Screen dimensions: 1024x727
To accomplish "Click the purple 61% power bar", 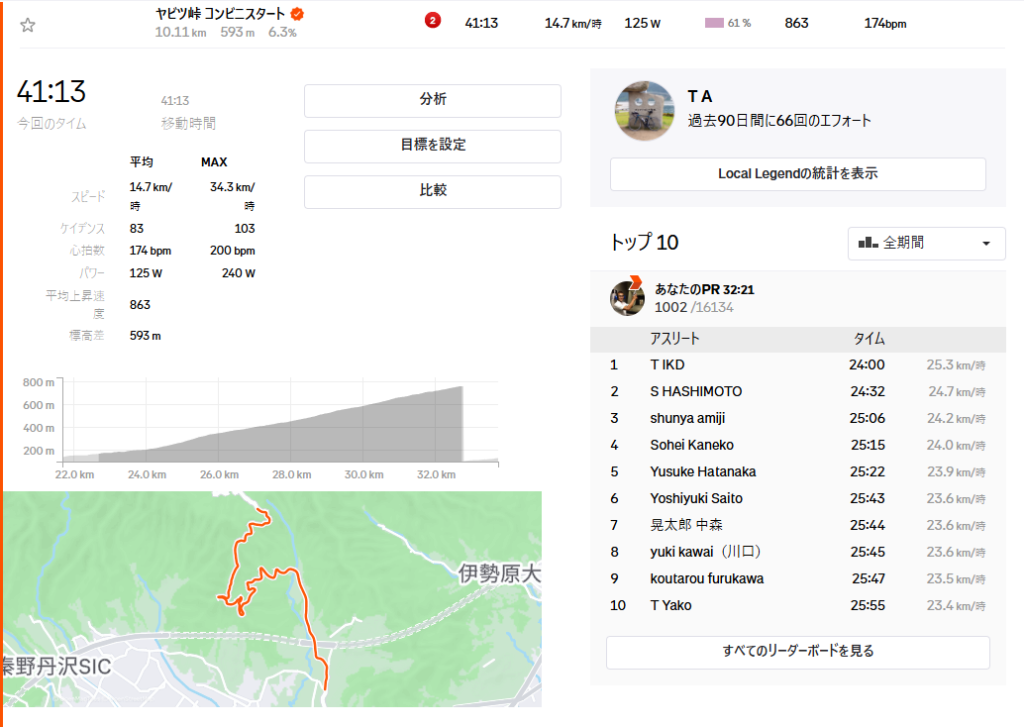I will point(714,22).
